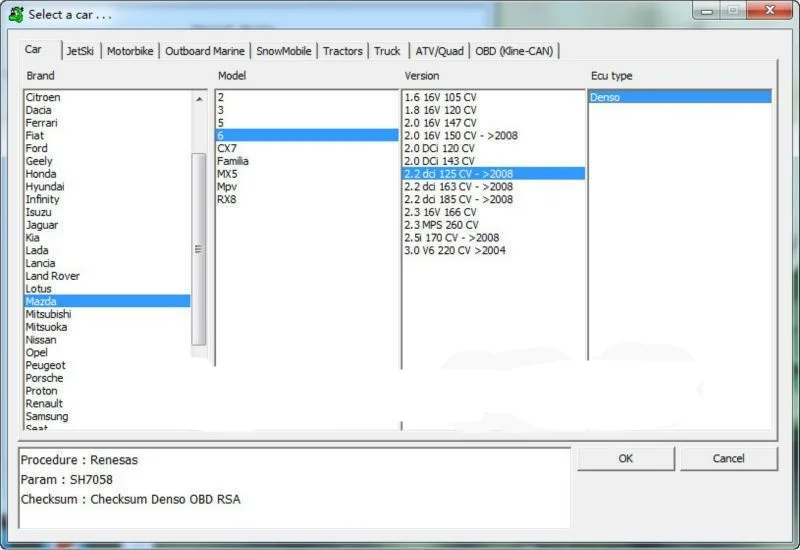The height and width of the screenshot is (550, 800).
Task: Minimize the Select a car window
Action: tap(707, 10)
